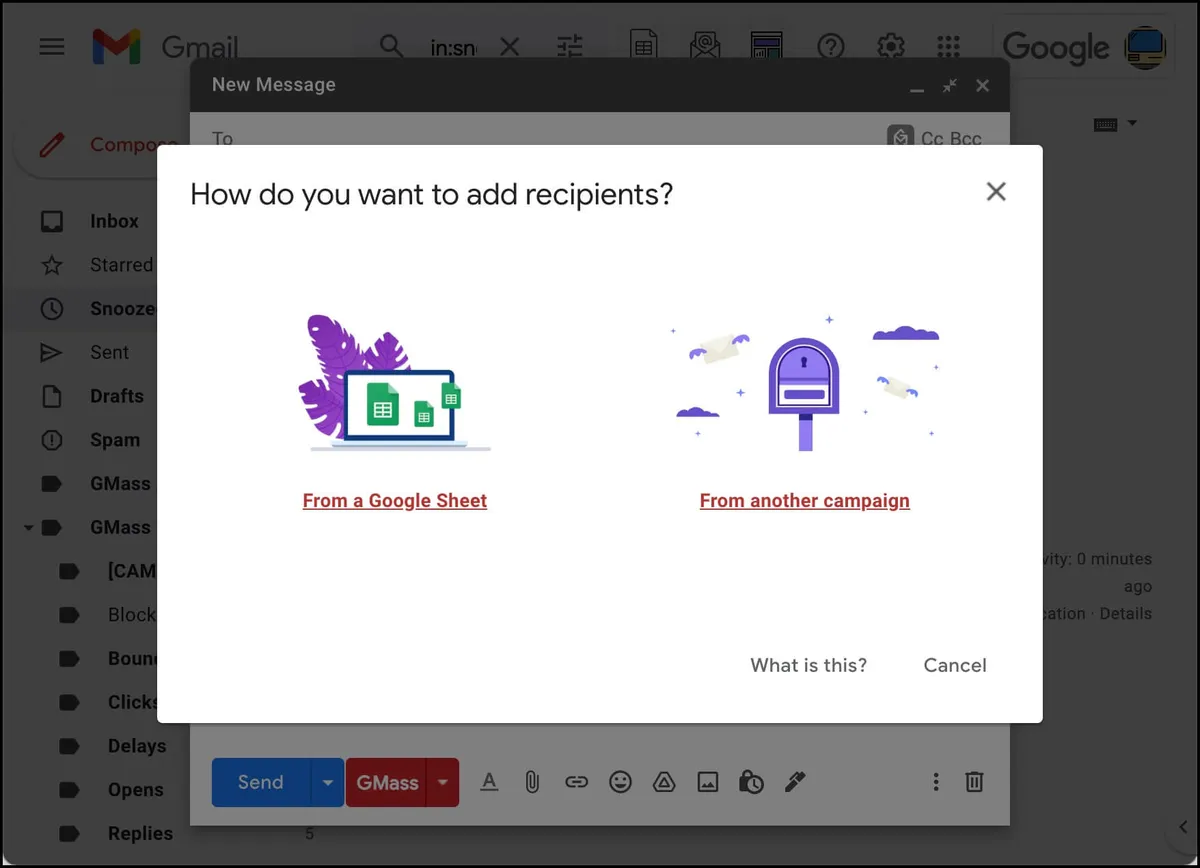Viewport: 1200px width, 868px height.
Task: Open Gmail settings gear icon
Action: pos(890,46)
